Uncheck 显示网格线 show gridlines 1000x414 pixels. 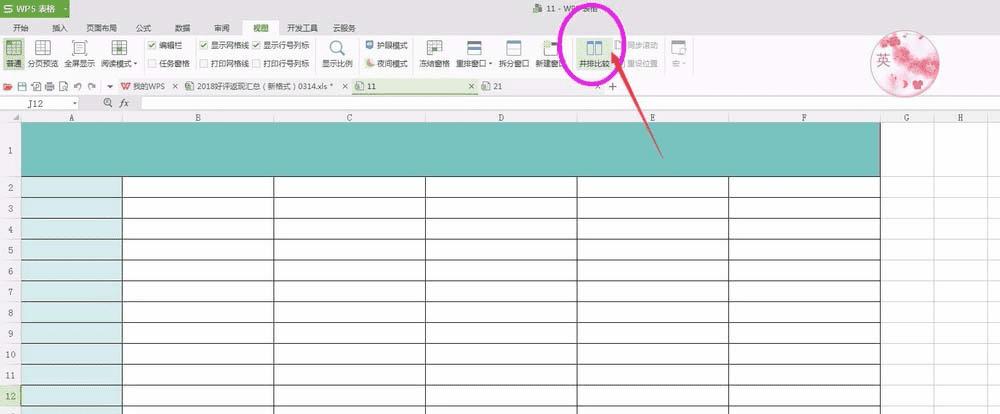coord(203,46)
